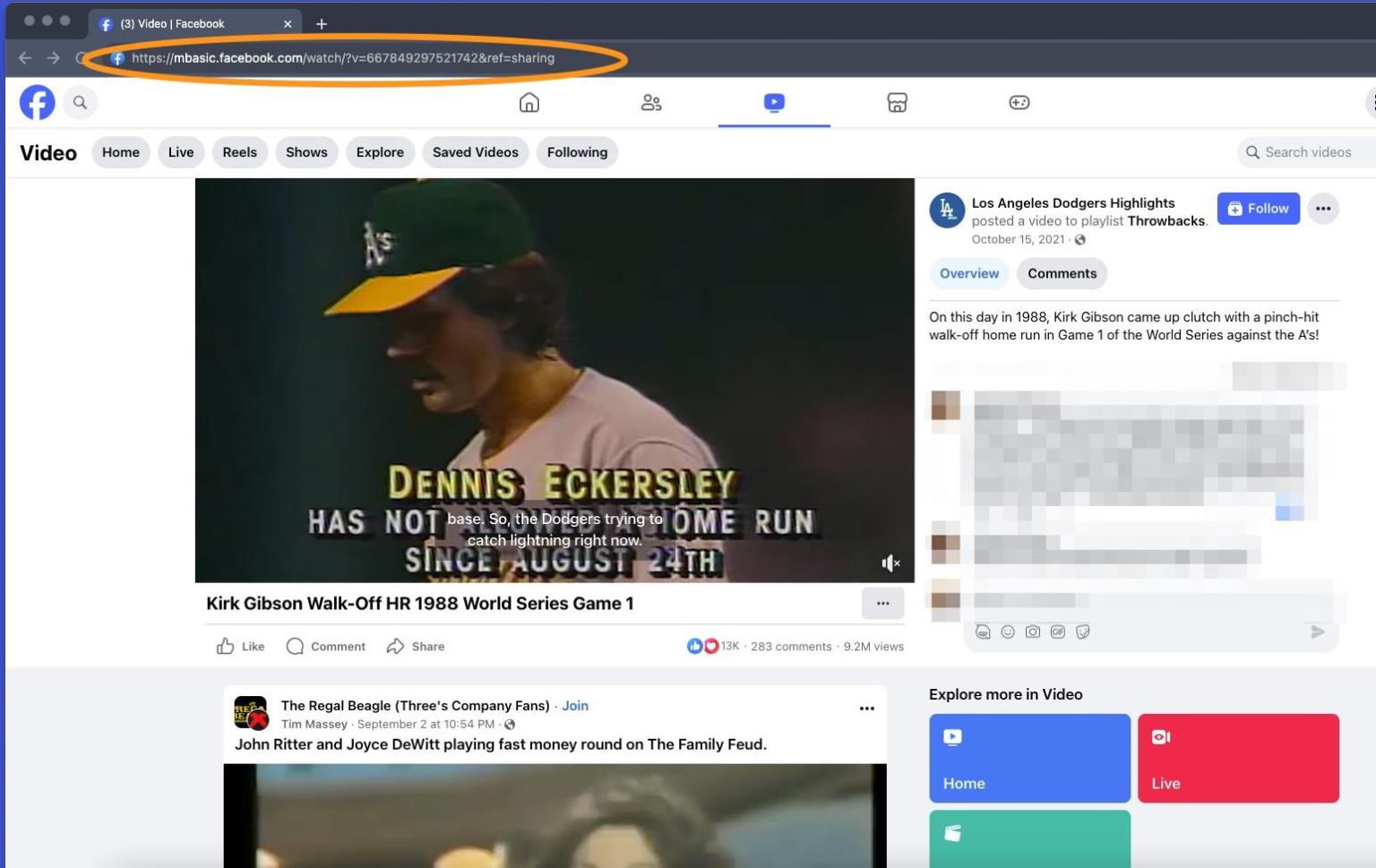Open the Reels tab in Video navigation
1376x868 pixels.
(239, 152)
